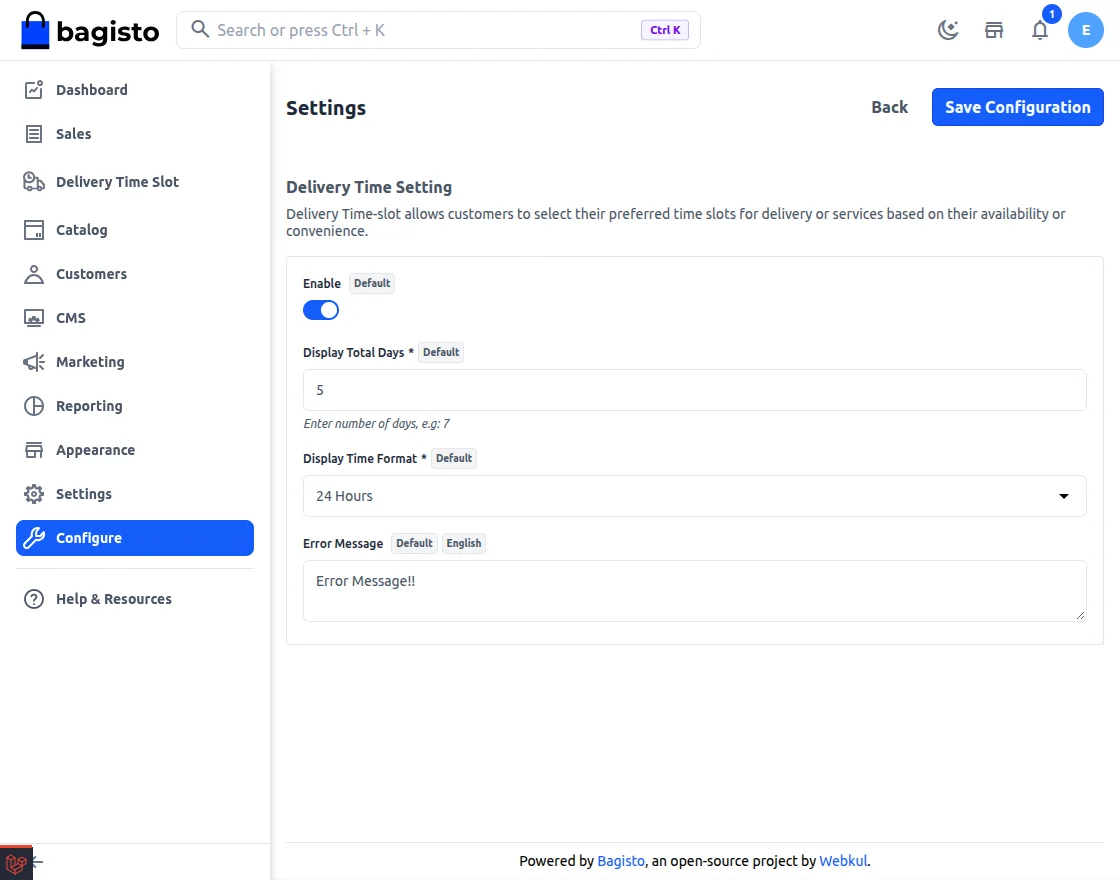The height and width of the screenshot is (880, 1120).
Task: Click the Delivery Time Setting heading
Action: pos(369,187)
